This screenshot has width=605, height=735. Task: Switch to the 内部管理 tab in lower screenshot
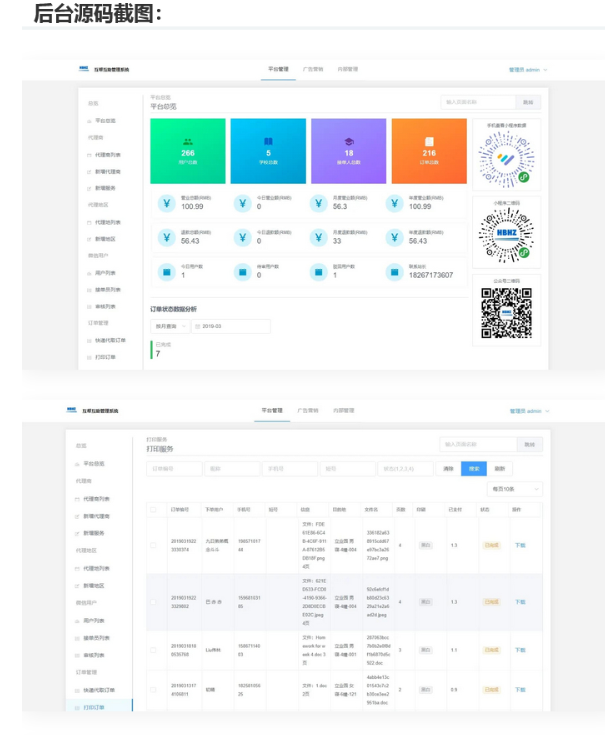coord(345,410)
